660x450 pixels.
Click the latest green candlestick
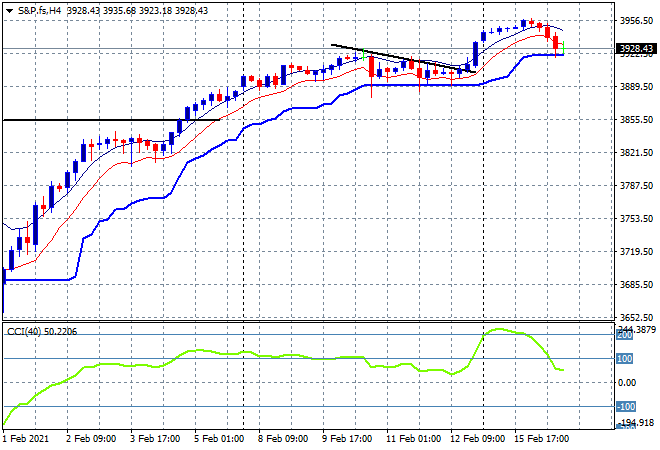point(564,47)
